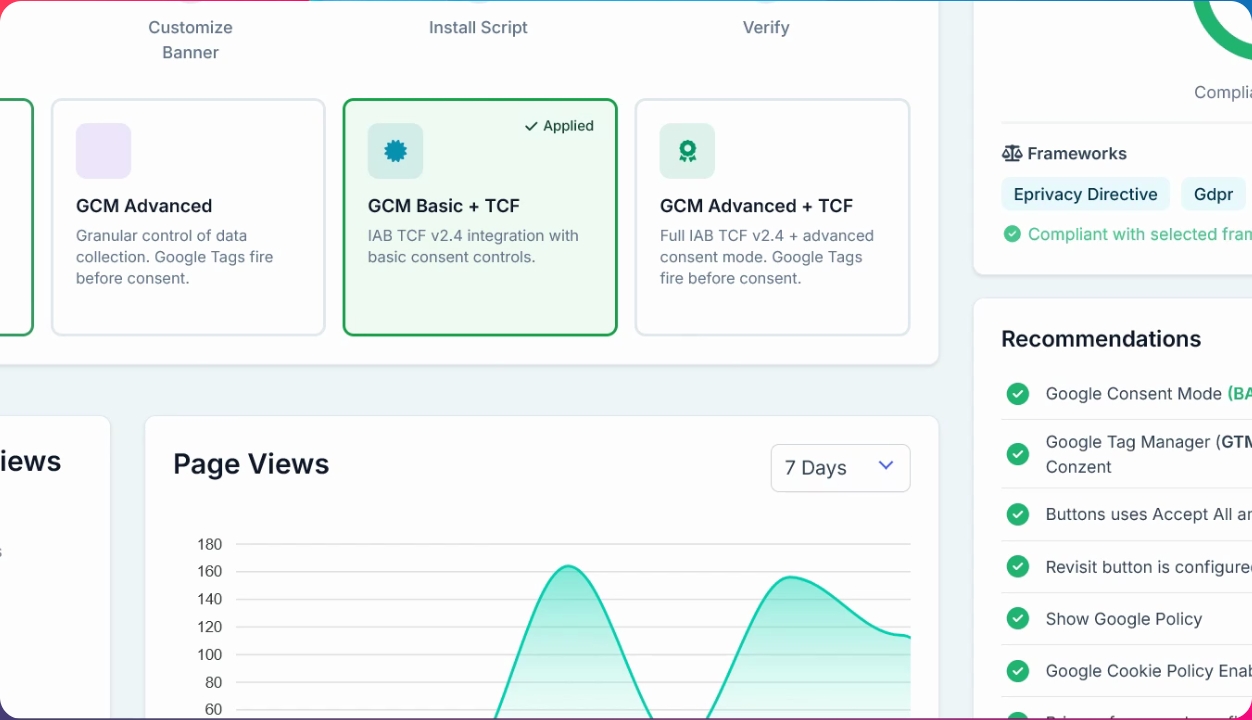
Task: Click the Frameworks balance scale icon
Action: coord(1012,153)
